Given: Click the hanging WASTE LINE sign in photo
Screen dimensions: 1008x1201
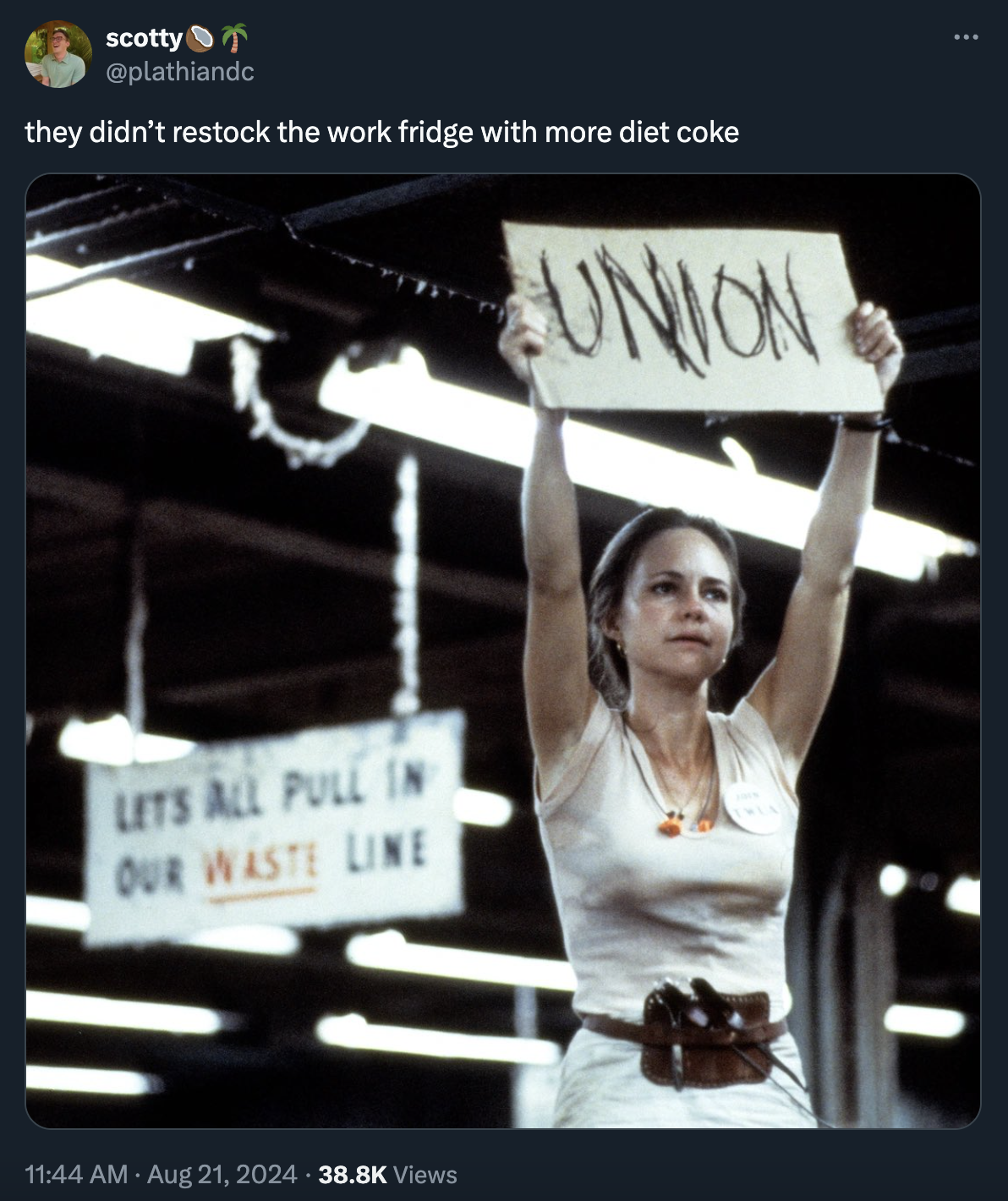Looking at the screenshot, I should point(274,827).
